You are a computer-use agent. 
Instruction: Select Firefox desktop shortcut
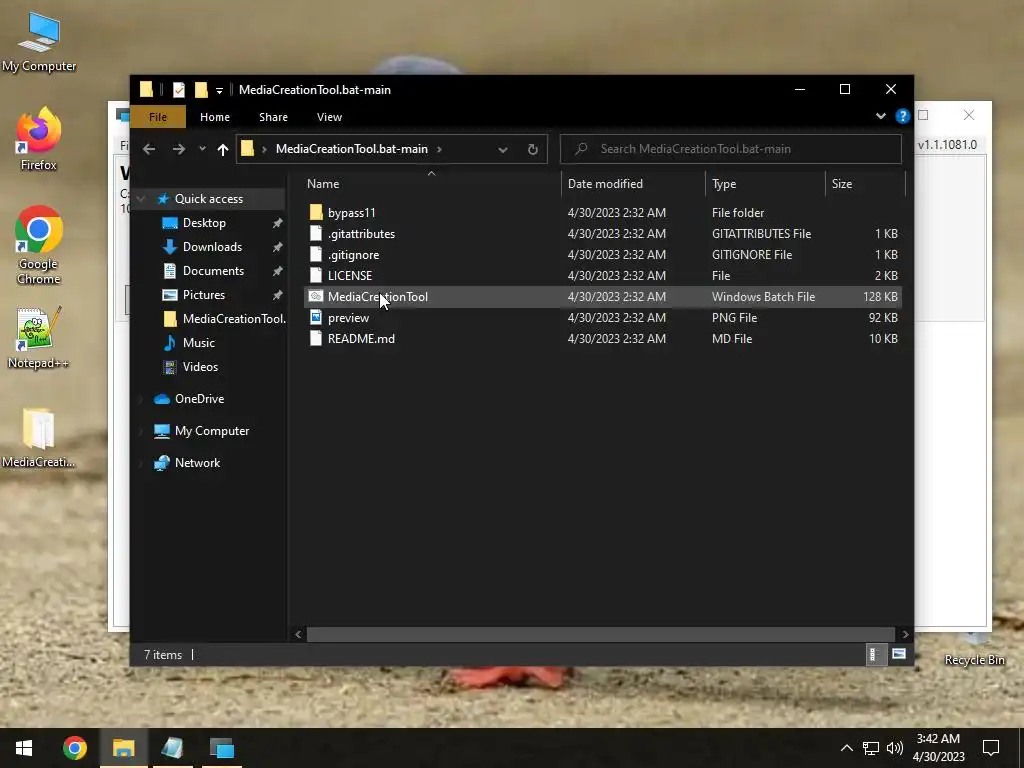point(39,139)
